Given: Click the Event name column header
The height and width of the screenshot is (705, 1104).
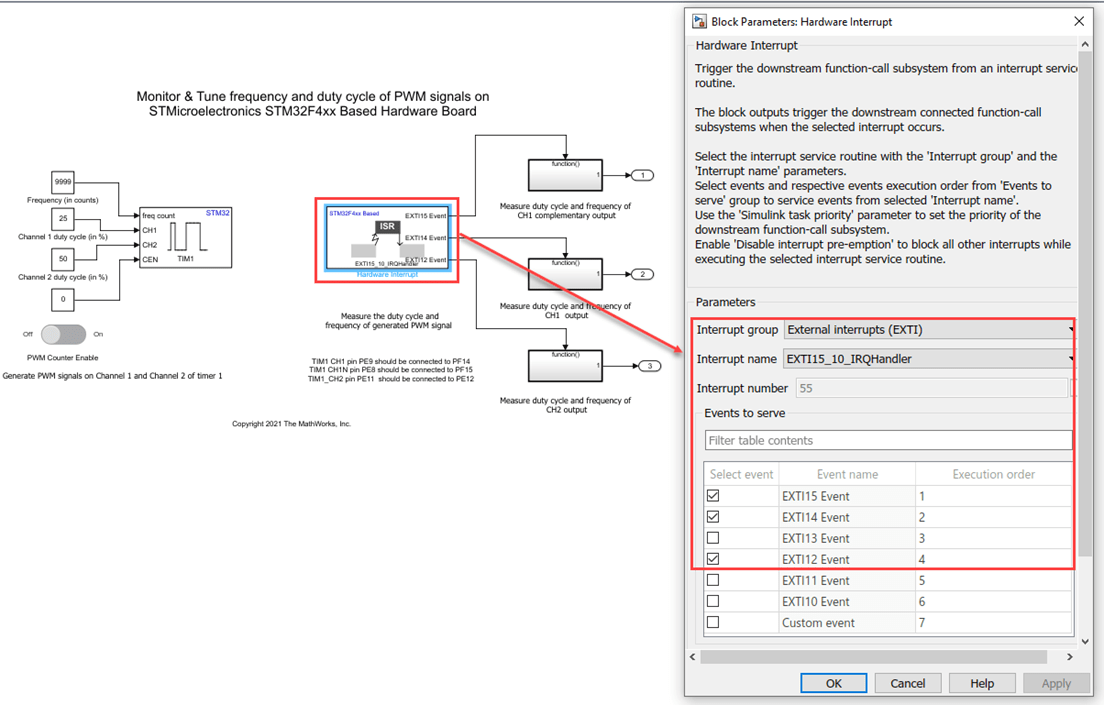Looking at the screenshot, I should coord(847,474).
